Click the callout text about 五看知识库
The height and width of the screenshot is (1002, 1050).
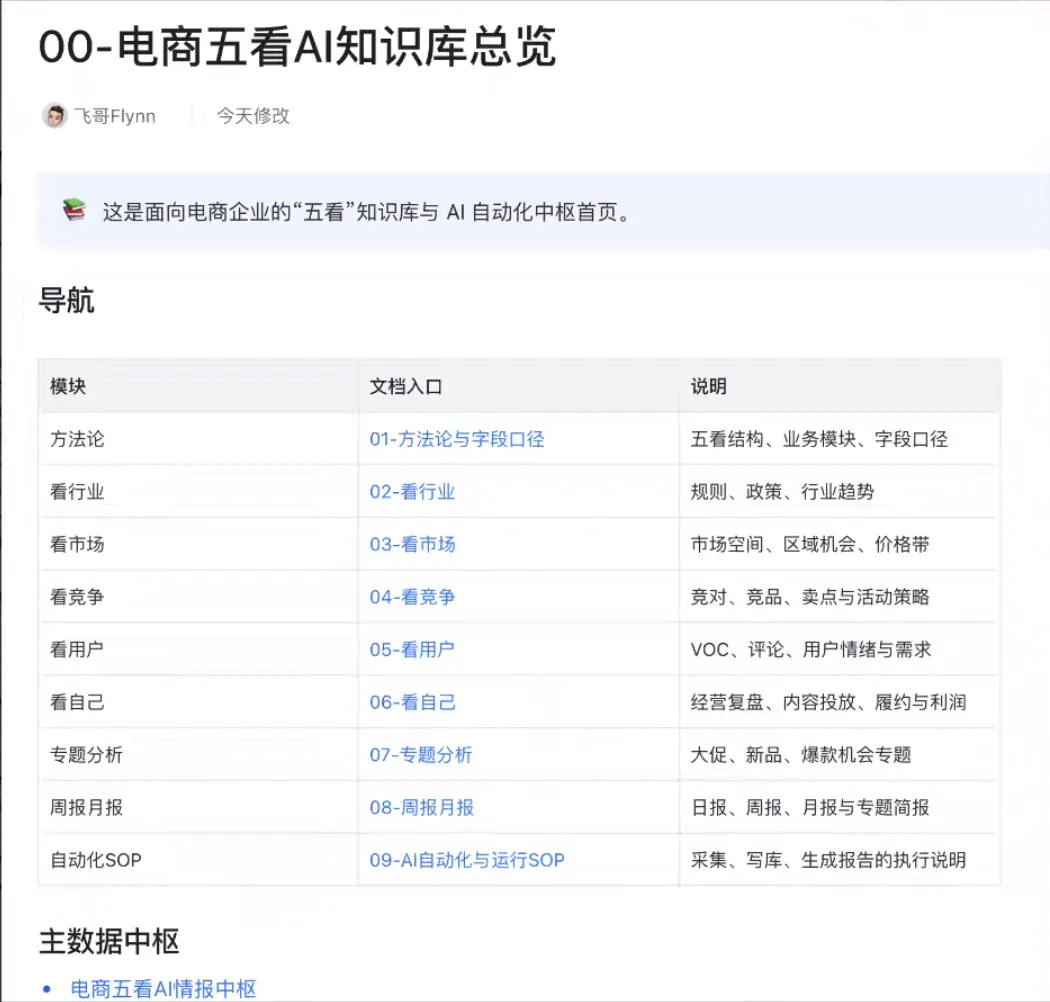(366, 212)
